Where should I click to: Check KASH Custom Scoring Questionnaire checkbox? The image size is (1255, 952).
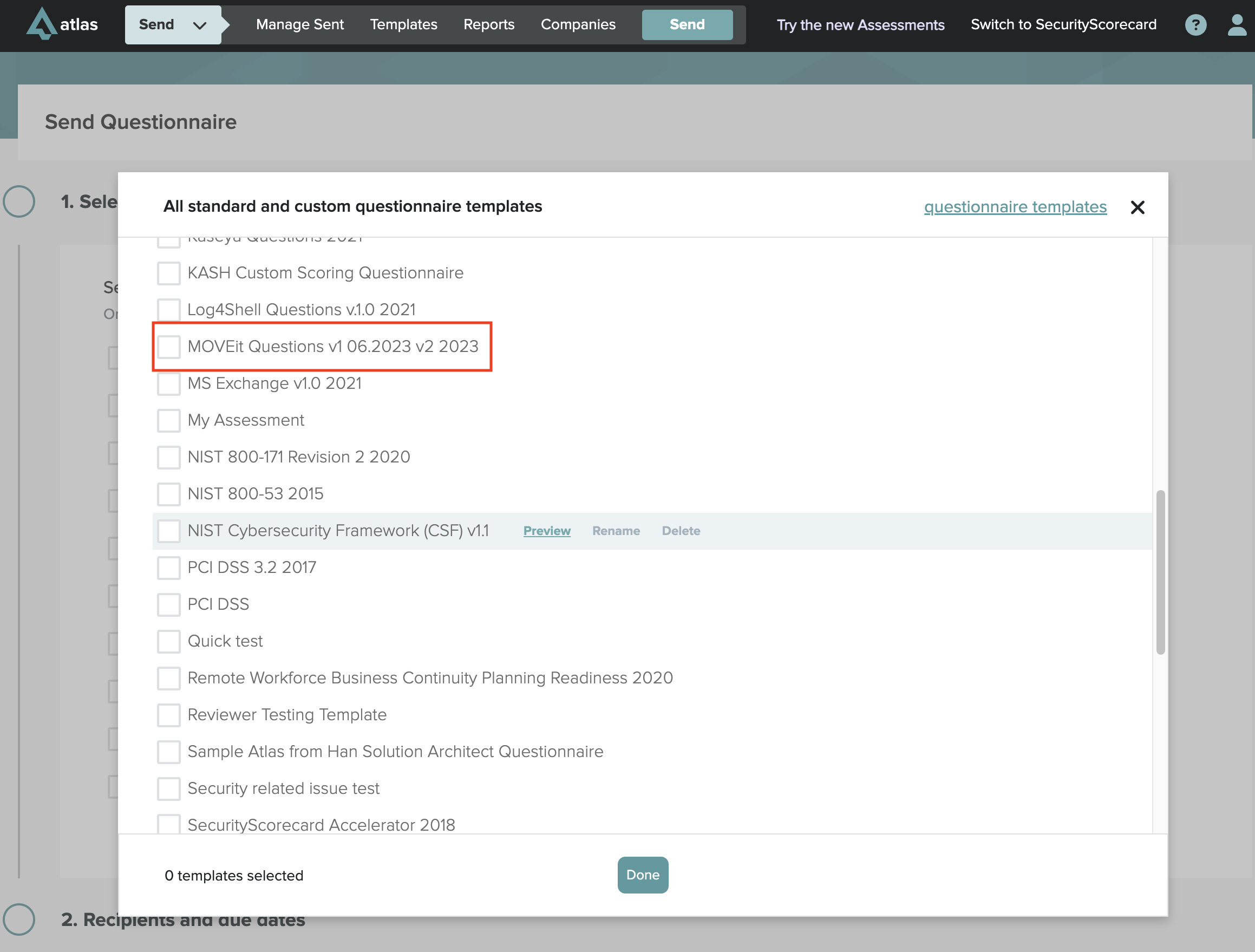[168, 273]
